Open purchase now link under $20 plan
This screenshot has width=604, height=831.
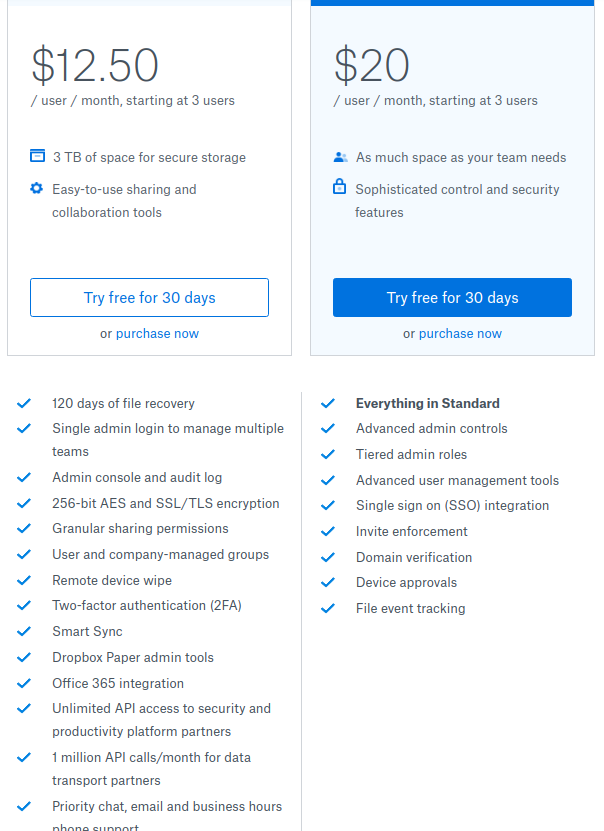(x=460, y=334)
